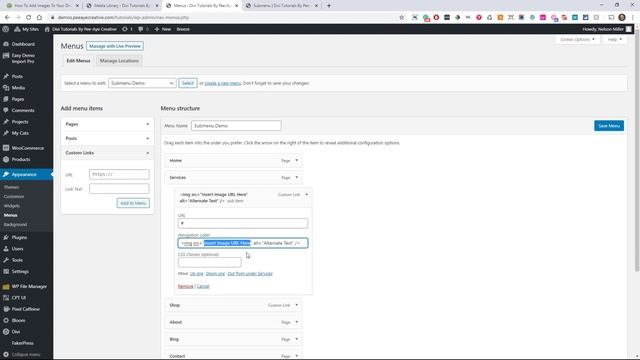Image resolution: width=640 pixels, height=360 pixels.
Task: Open CPT UI in sidebar
Action: coord(18,298)
